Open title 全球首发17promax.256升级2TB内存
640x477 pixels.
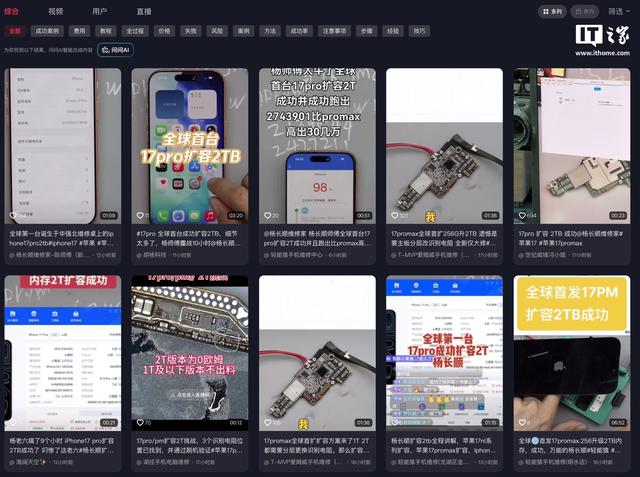(x=571, y=446)
